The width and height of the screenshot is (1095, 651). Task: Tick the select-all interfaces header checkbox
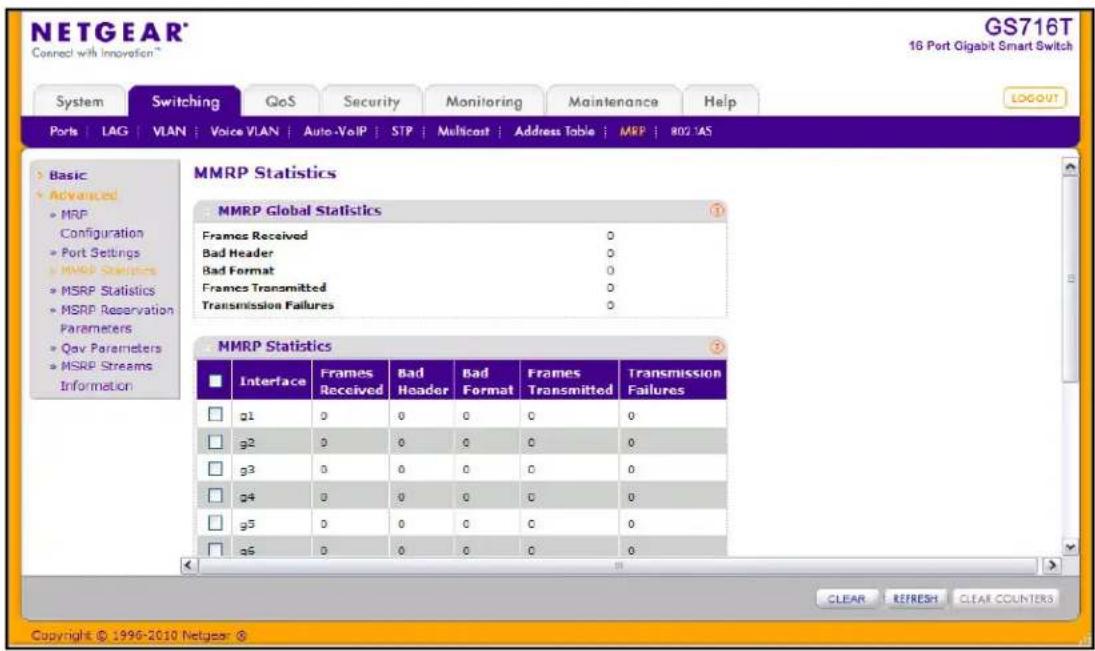tap(215, 381)
